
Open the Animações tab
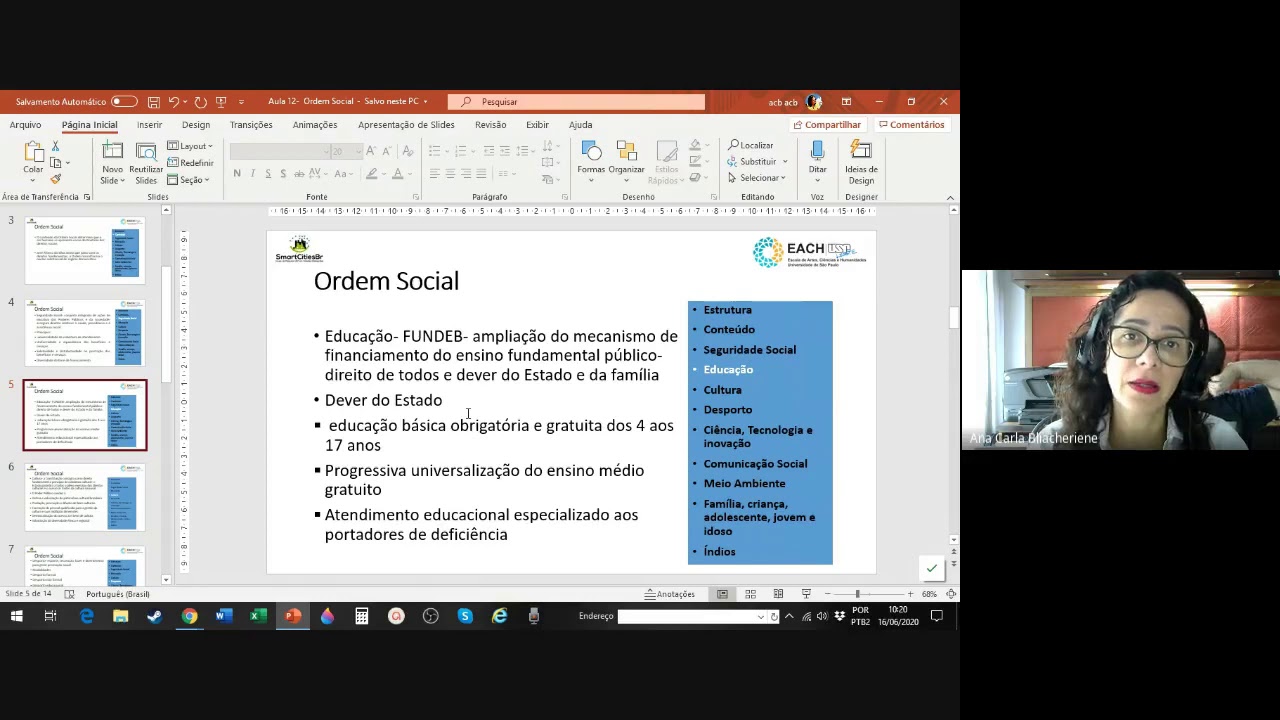pyautogui.click(x=315, y=125)
